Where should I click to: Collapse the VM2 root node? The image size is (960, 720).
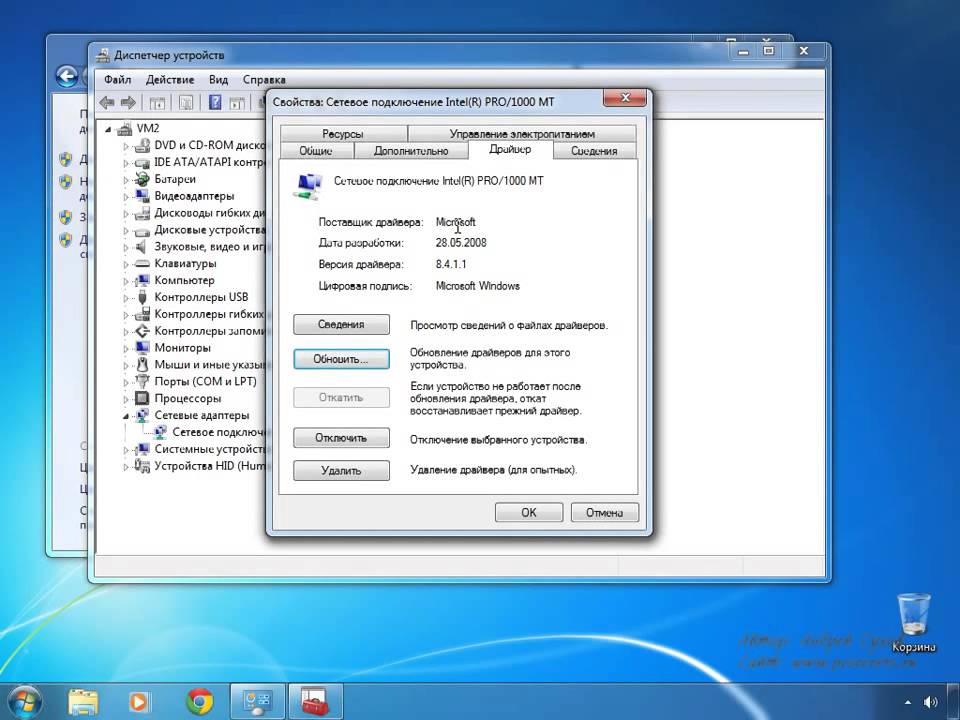(x=108, y=129)
